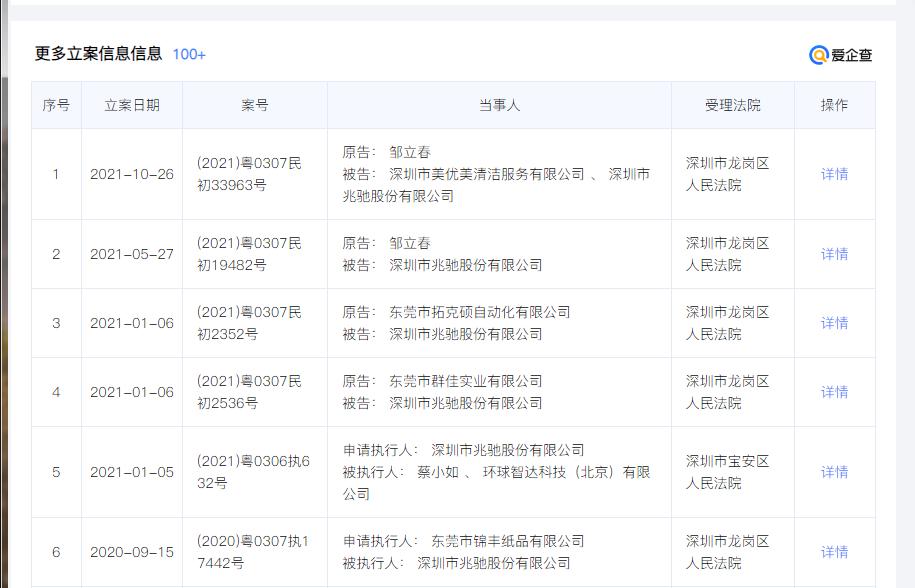Select the 受理法院 column header
The height and width of the screenshot is (588, 915).
point(734,104)
